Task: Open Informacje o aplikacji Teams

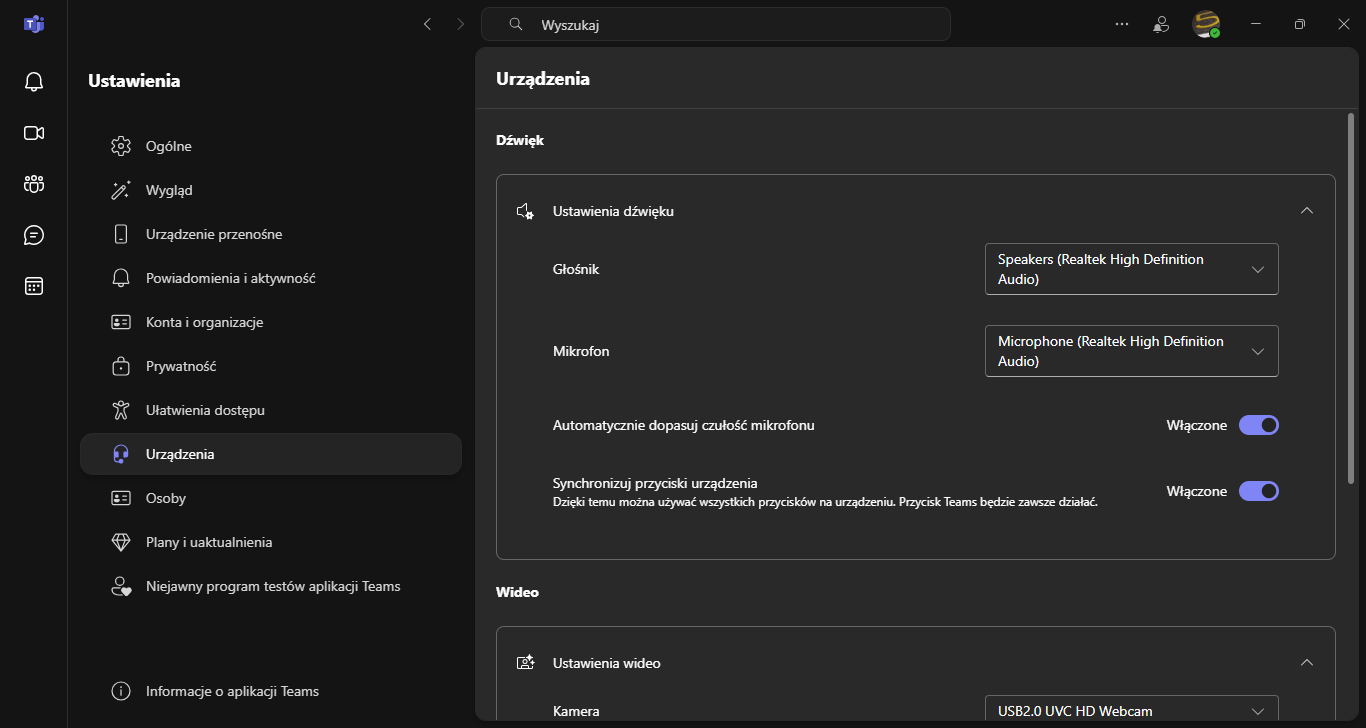Action: (232, 691)
